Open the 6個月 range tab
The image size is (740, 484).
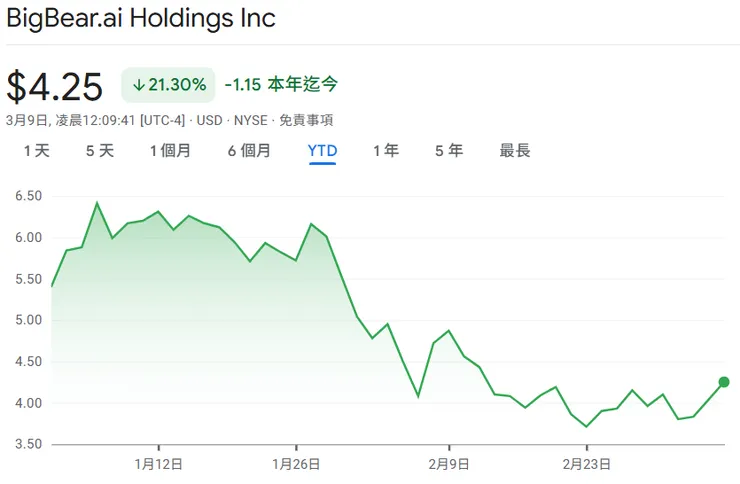(249, 151)
